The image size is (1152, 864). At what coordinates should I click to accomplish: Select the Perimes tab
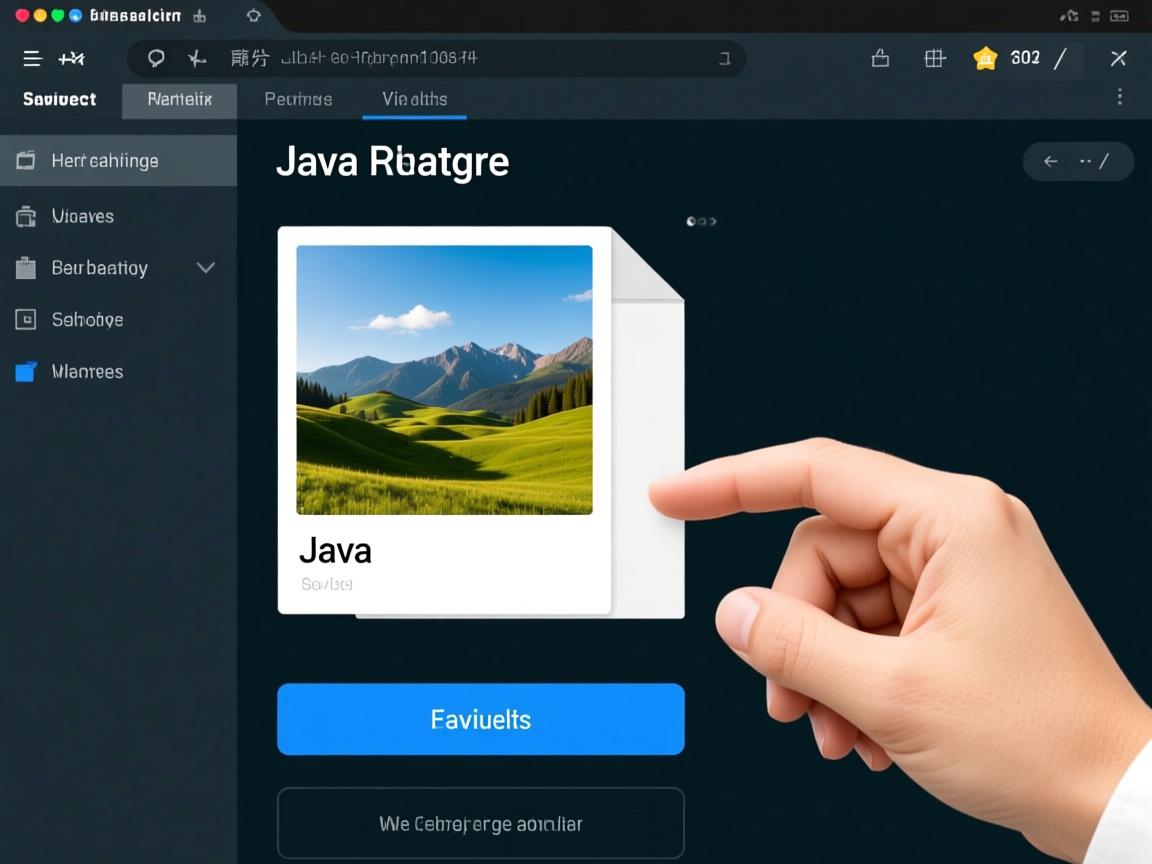coord(297,99)
